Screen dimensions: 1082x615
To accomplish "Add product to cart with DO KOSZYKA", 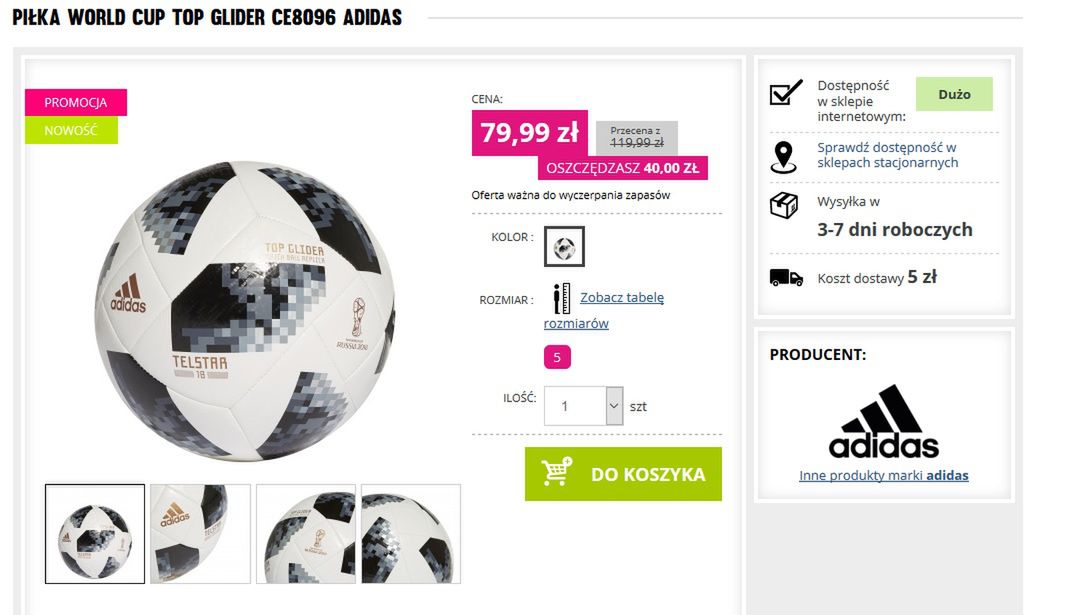I will 623,474.
